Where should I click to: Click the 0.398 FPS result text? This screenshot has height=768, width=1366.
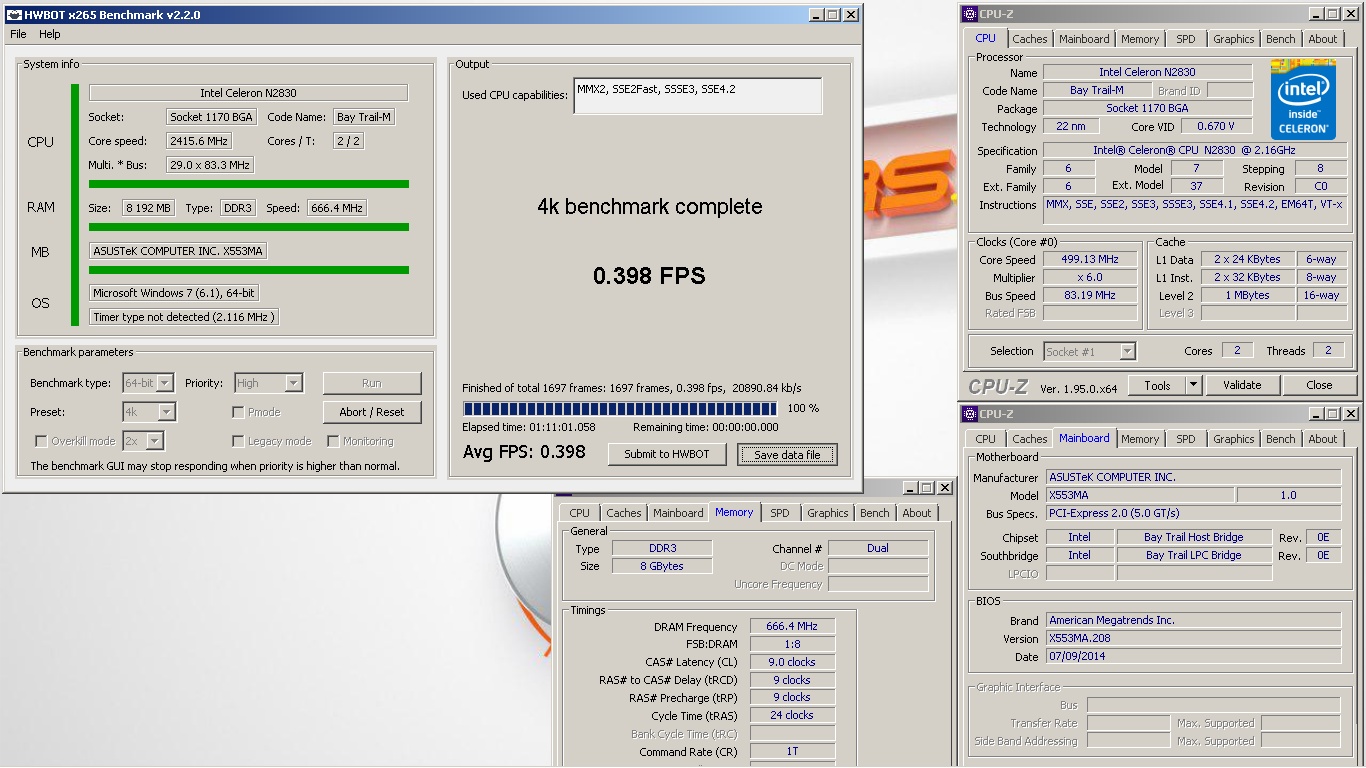click(x=649, y=276)
